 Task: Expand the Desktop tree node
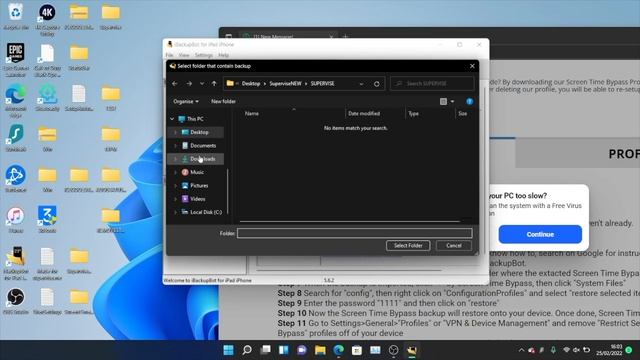point(176,132)
